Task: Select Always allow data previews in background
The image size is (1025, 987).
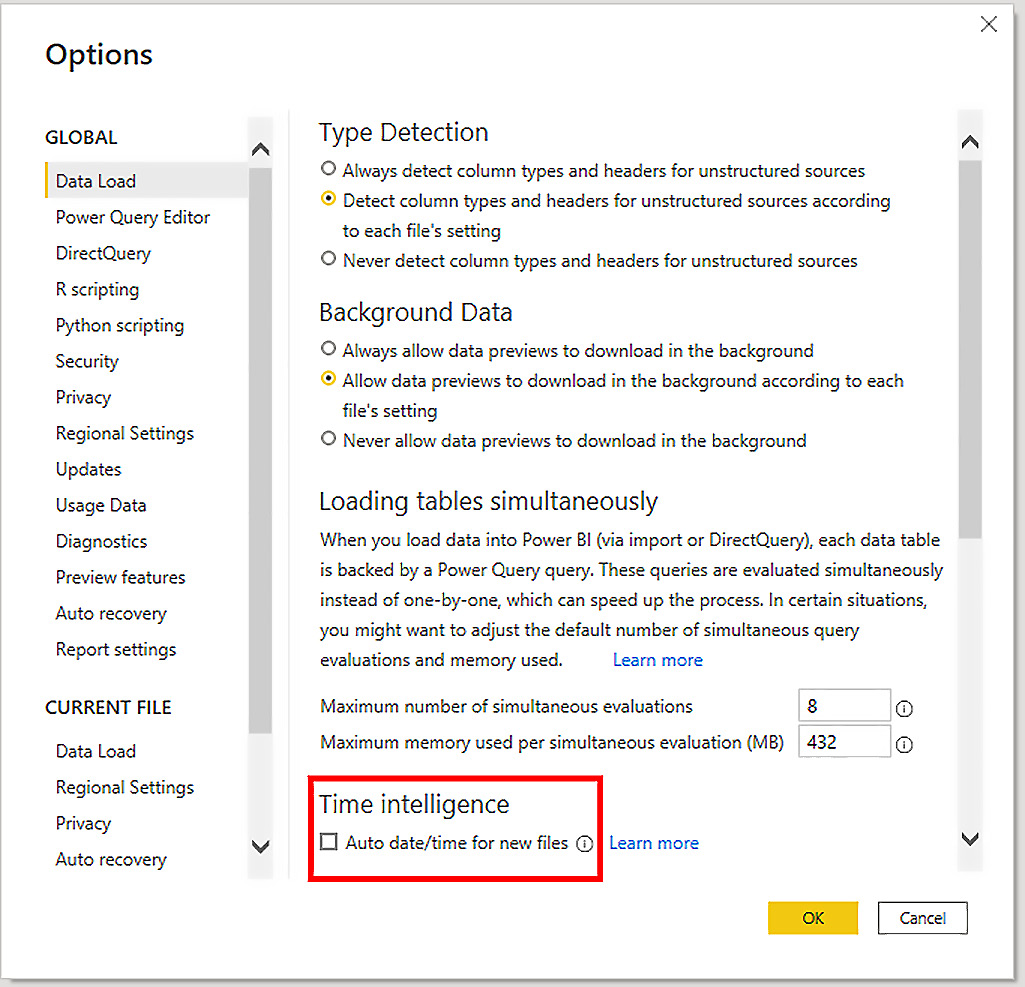Action: click(328, 350)
